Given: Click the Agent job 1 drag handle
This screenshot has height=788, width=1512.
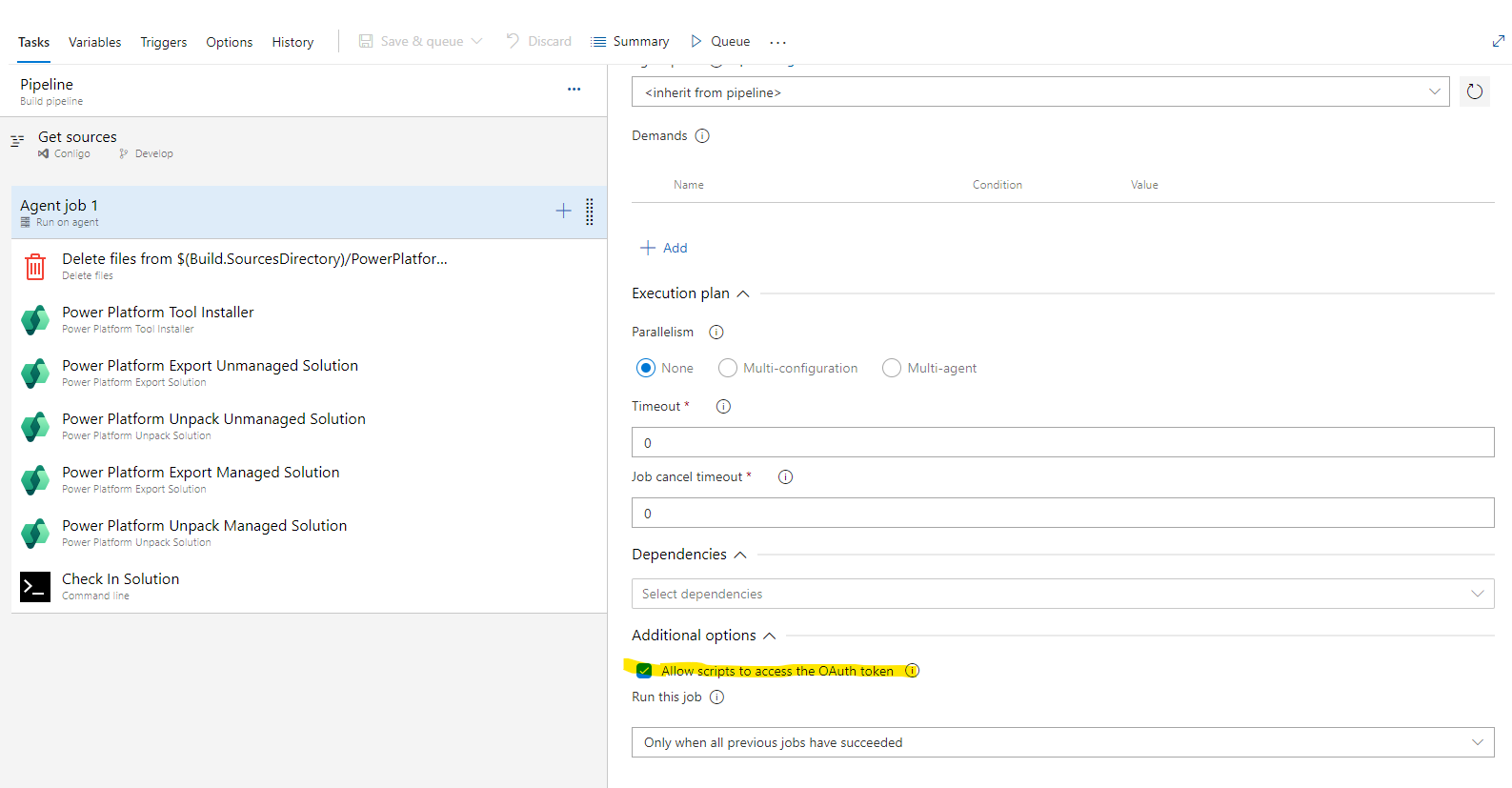Looking at the screenshot, I should [x=590, y=212].
